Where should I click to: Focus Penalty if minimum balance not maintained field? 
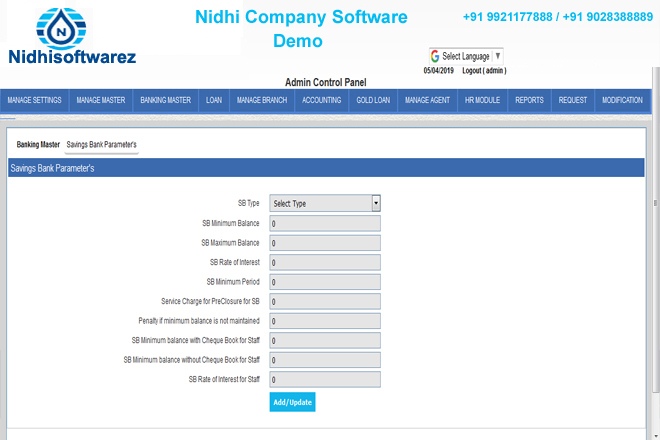pos(325,321)
